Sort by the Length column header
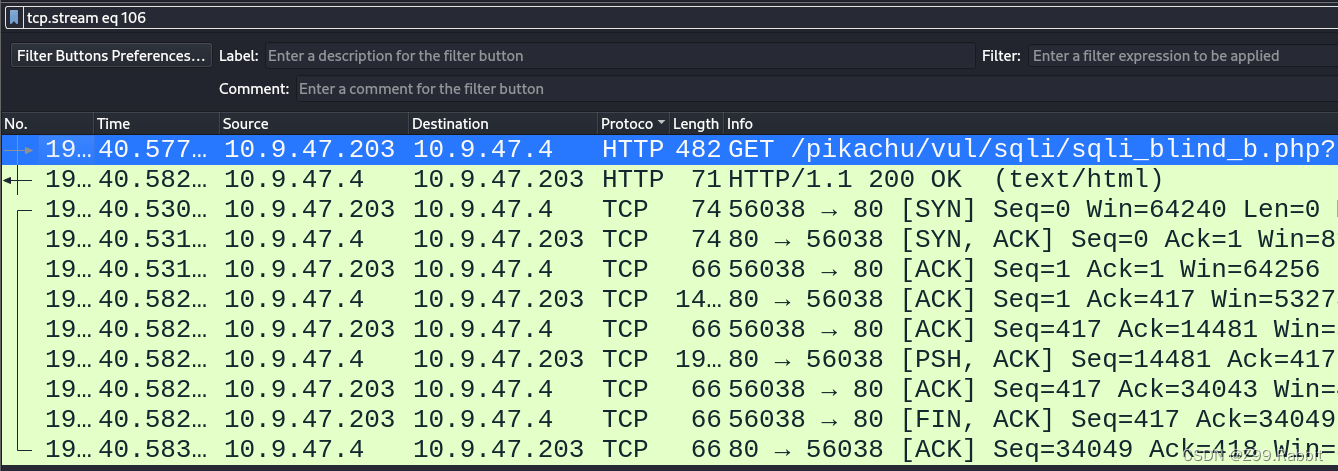 (x=696, y=124)
